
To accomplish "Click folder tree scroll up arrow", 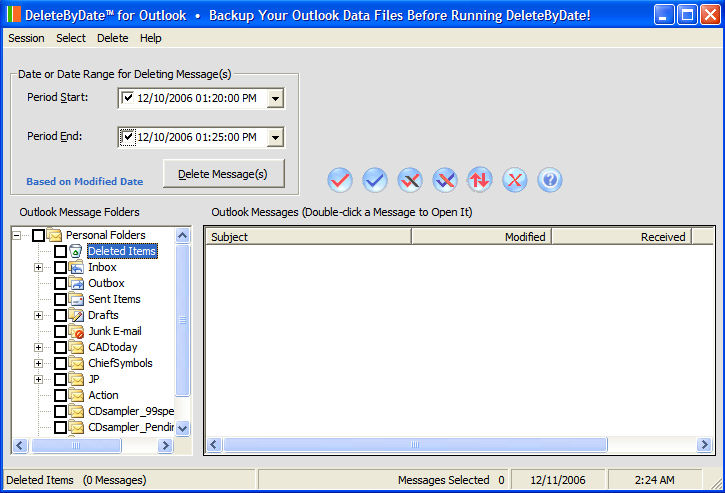I will pyautogui.click(x=183, y=235).
